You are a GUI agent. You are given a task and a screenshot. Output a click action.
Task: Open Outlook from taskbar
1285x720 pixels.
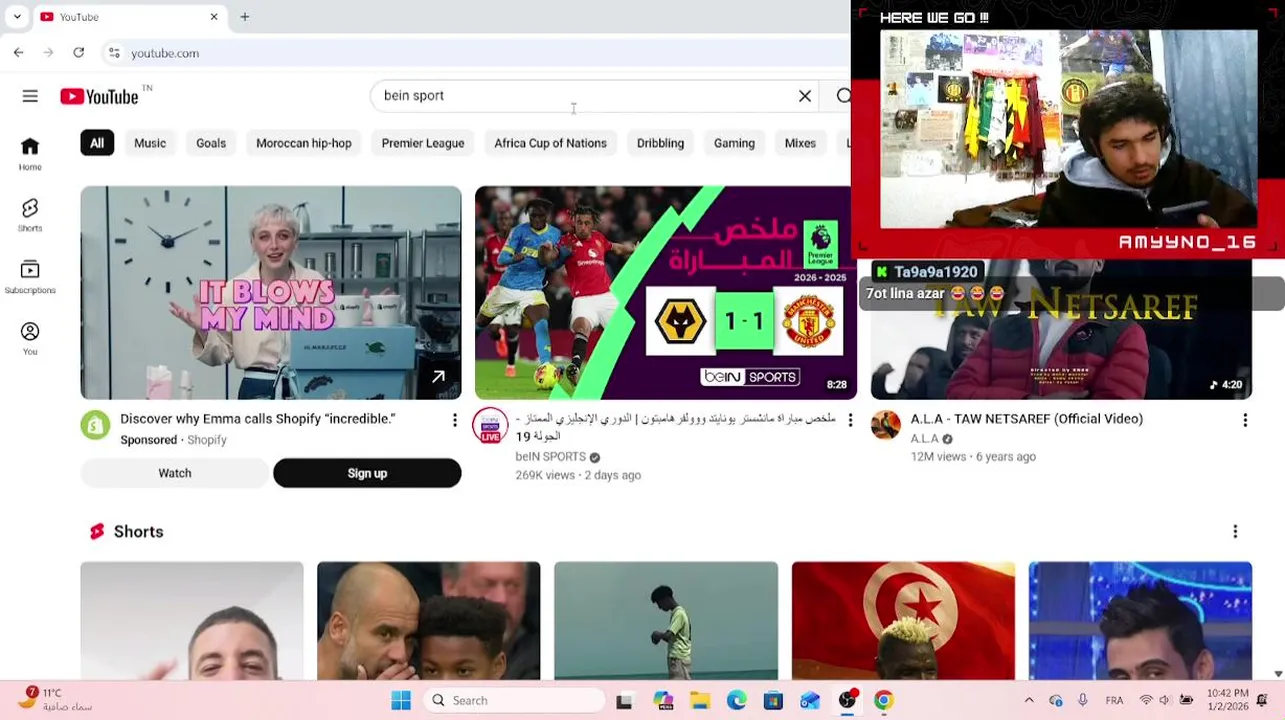tap(810, 701)
